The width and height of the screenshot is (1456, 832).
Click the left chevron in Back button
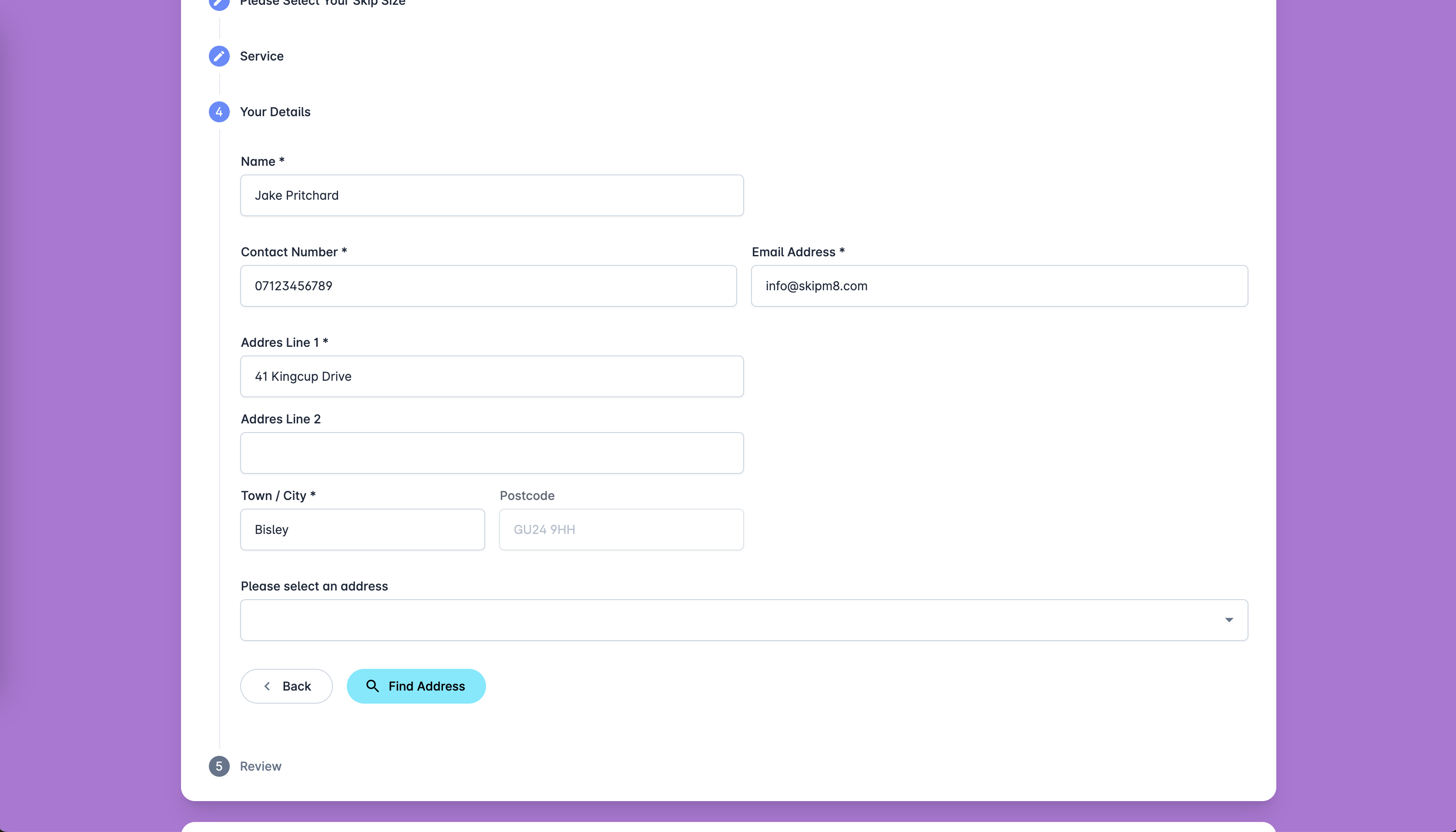click(x=267, y=686)
